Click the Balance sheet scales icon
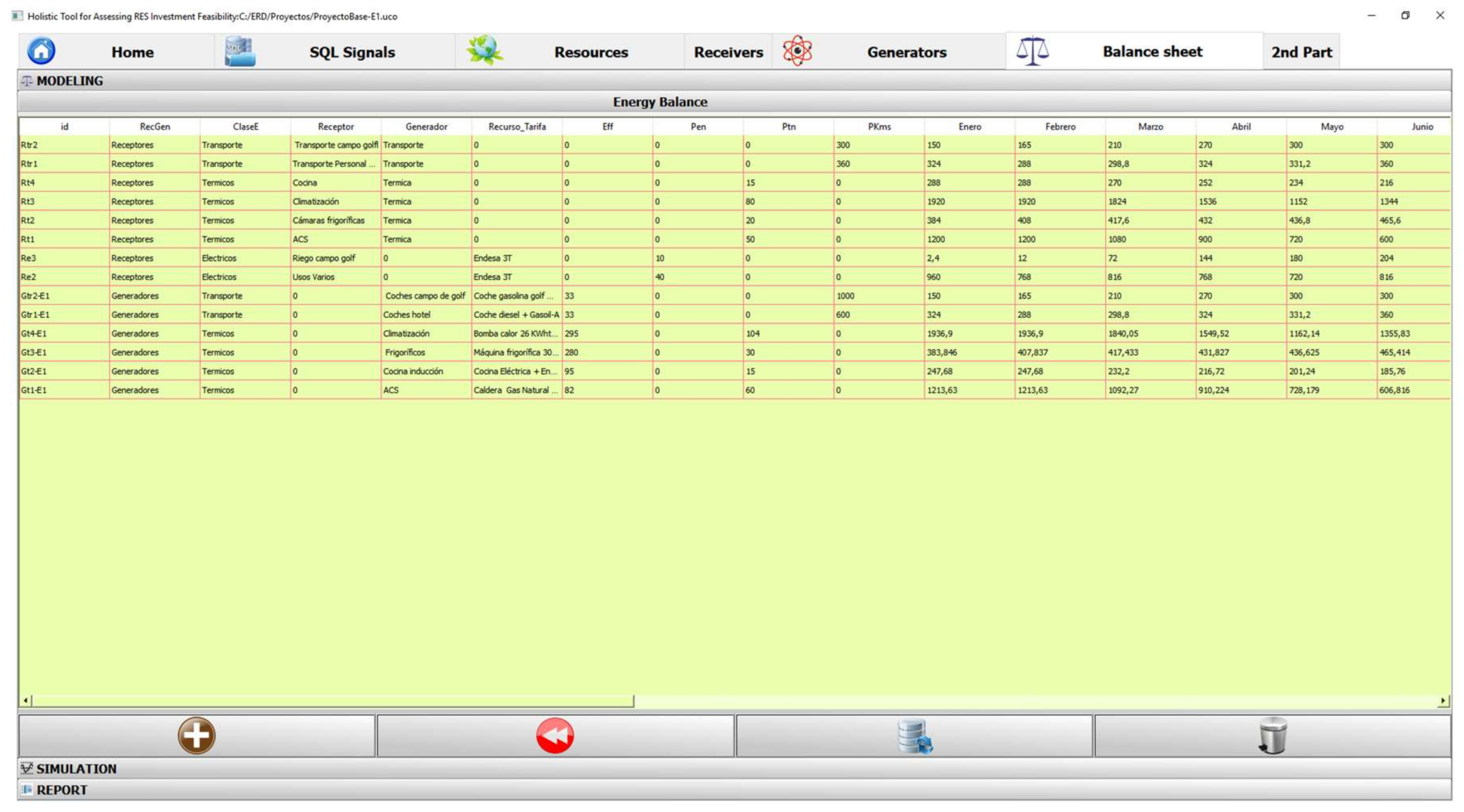Viewport: 1464px width, 812px height. pos(1032,51)
